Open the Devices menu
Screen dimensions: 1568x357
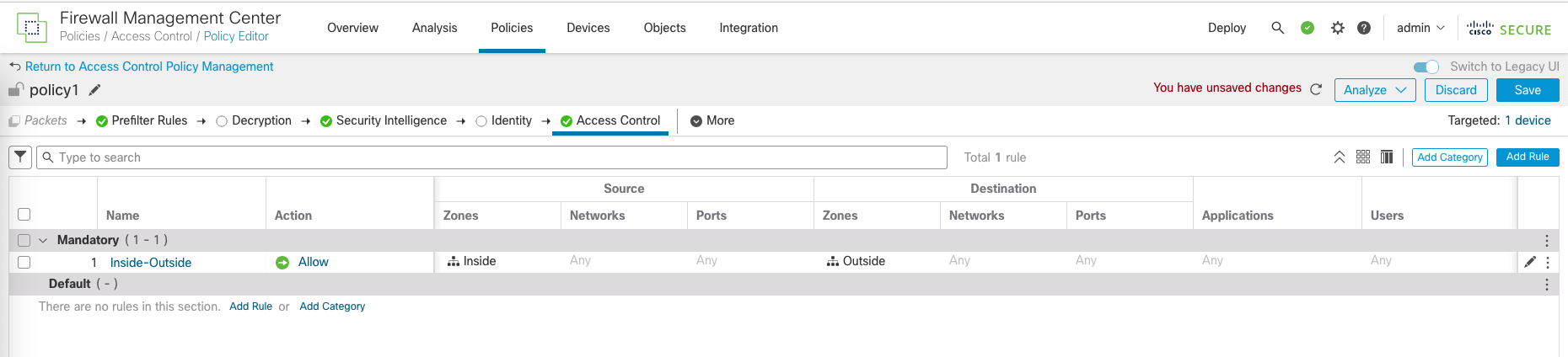tap(588, 28)
